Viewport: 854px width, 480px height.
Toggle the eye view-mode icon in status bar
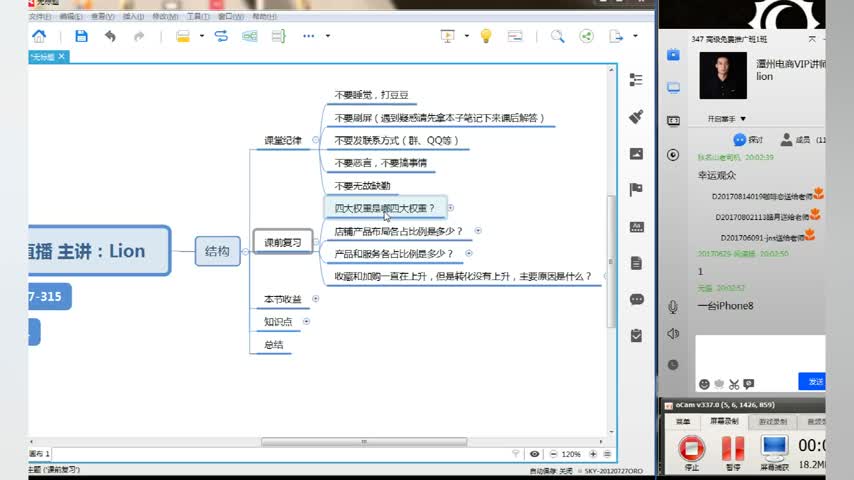click(x=534, y=454)
